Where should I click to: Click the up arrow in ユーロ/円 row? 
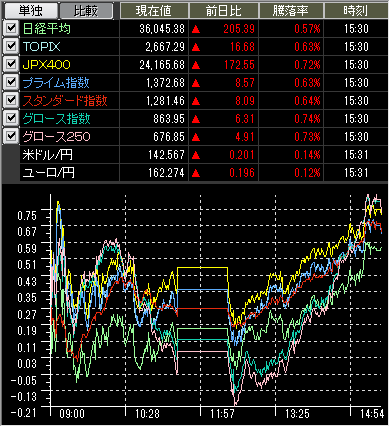196,174
